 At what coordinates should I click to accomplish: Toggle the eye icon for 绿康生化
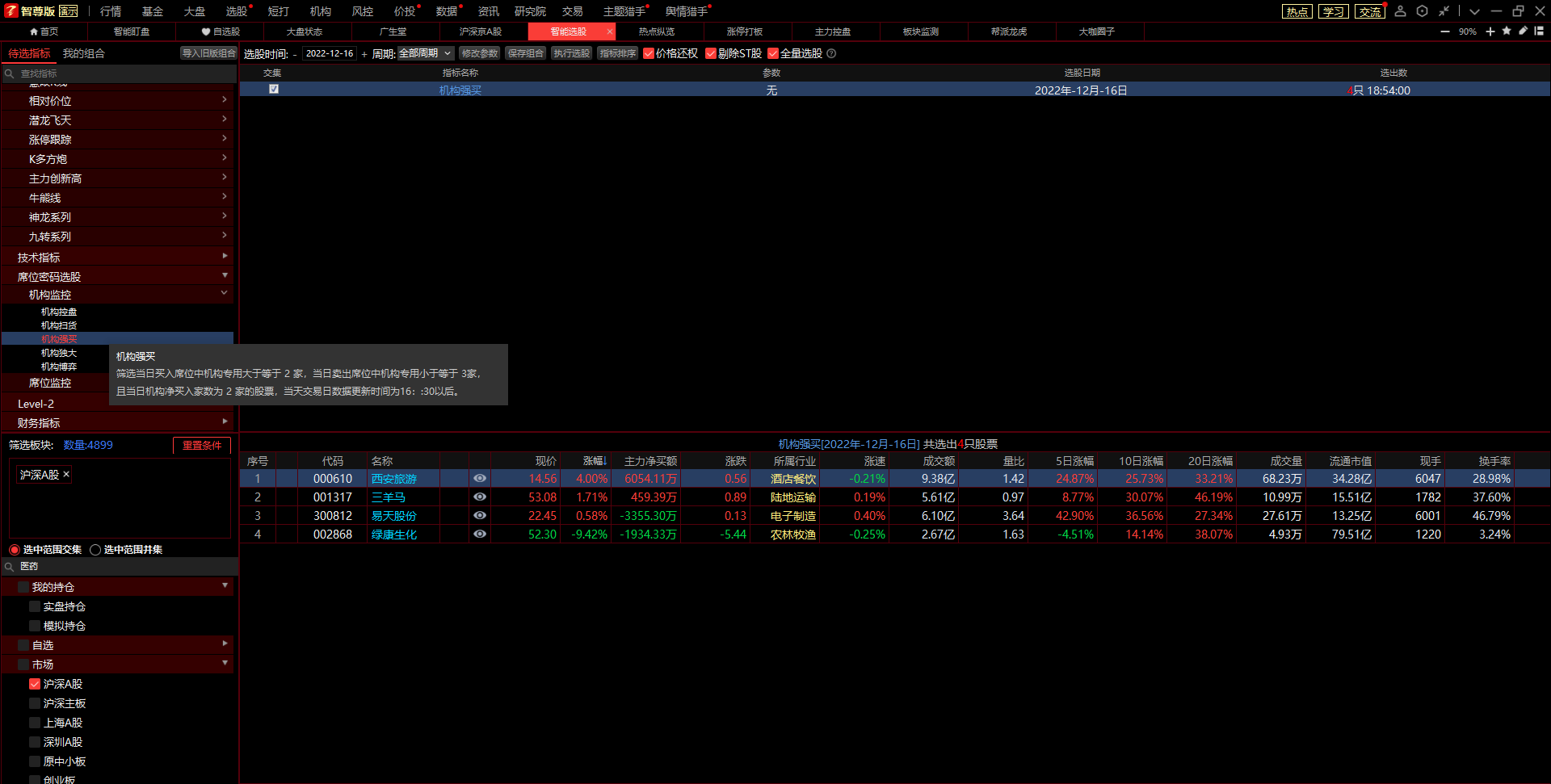480,535
